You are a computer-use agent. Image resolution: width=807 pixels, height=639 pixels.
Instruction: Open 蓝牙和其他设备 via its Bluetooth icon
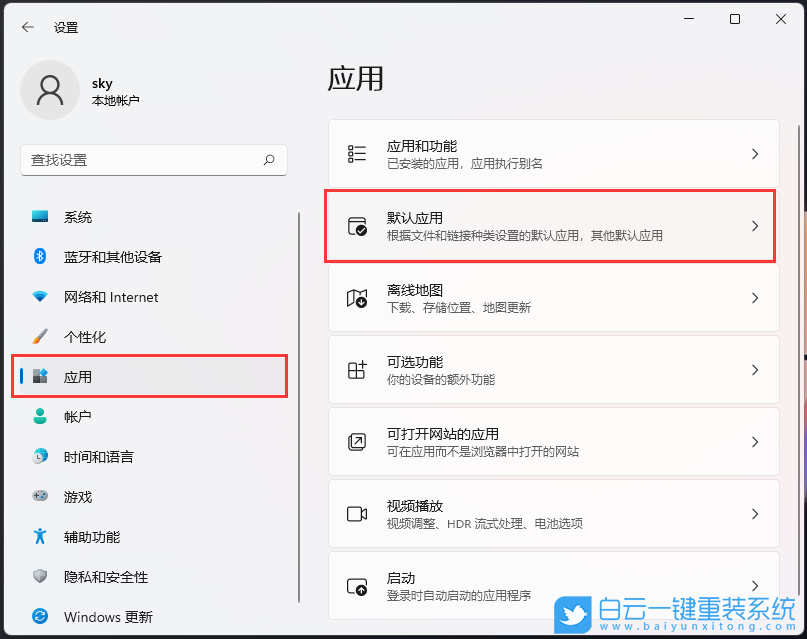pyautogui.click(x=37, y=257)
